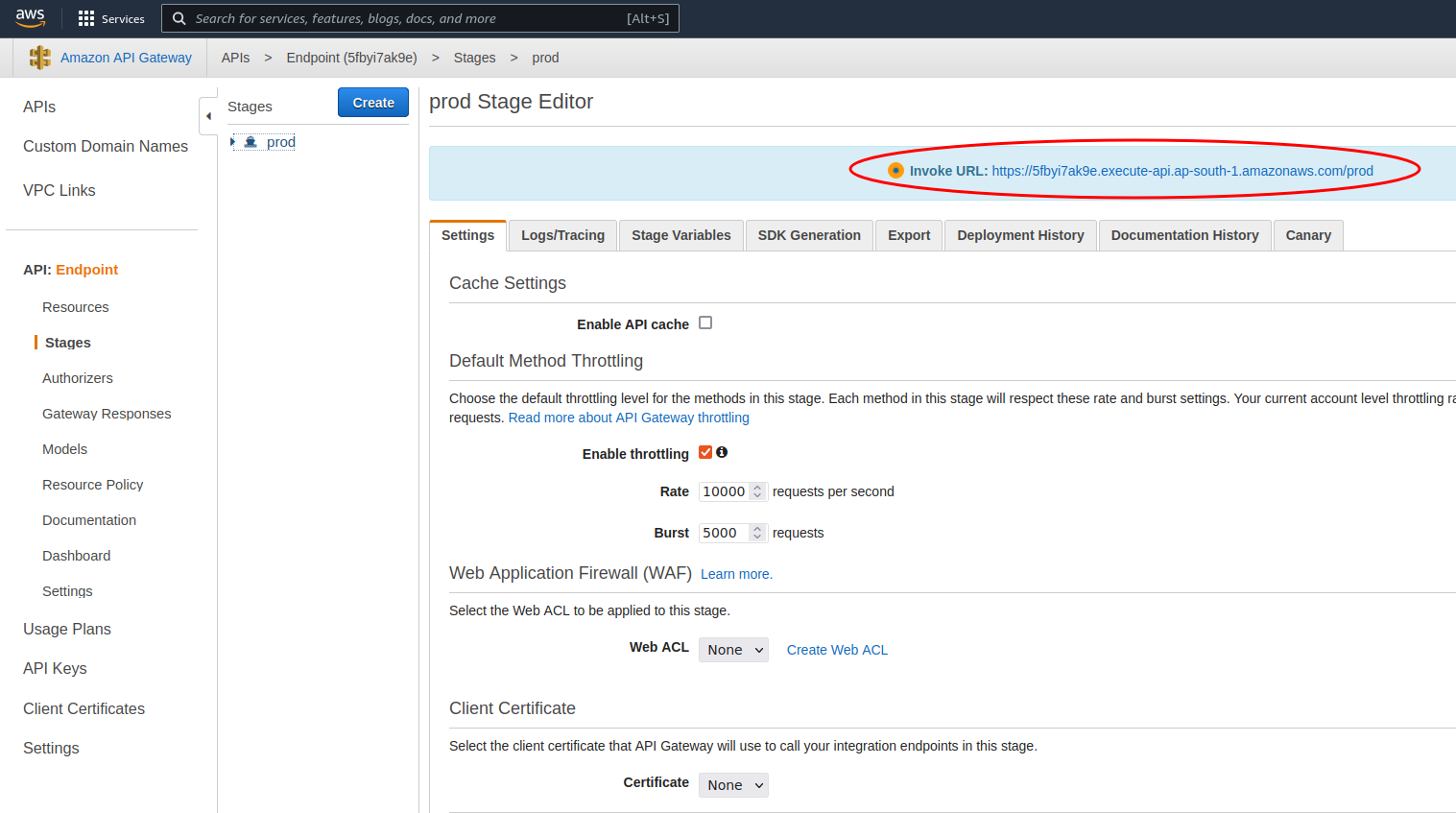
Task: Focus the AWS services search field
Action: point(420,18)
